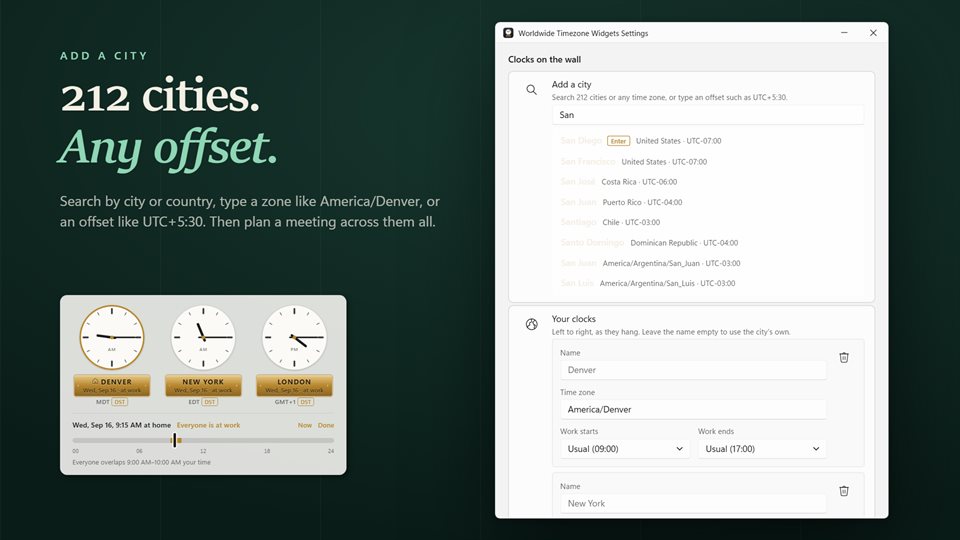This screenshot has height=540, width=960.
Task: Click the Enter badge beside San Diego
Action: (x=618, y=141)
